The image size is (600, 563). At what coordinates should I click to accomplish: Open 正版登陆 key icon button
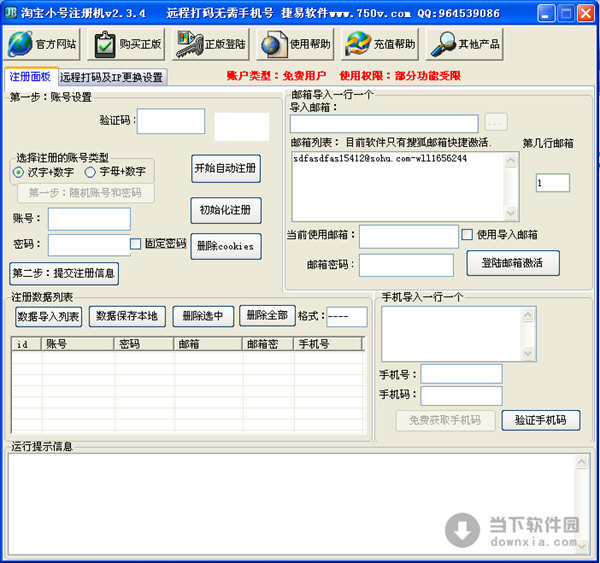tap(211, 44)
